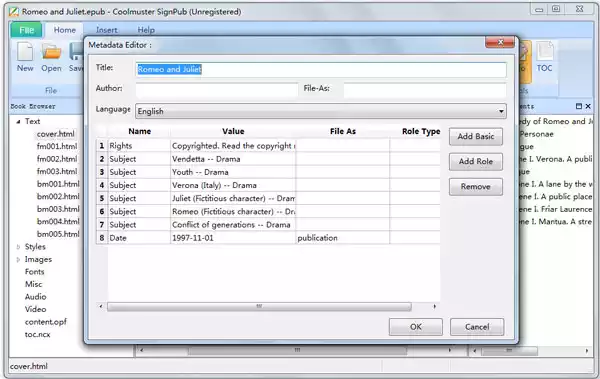
Task: Collapse the Text tree node
Action: coord(18,121)
